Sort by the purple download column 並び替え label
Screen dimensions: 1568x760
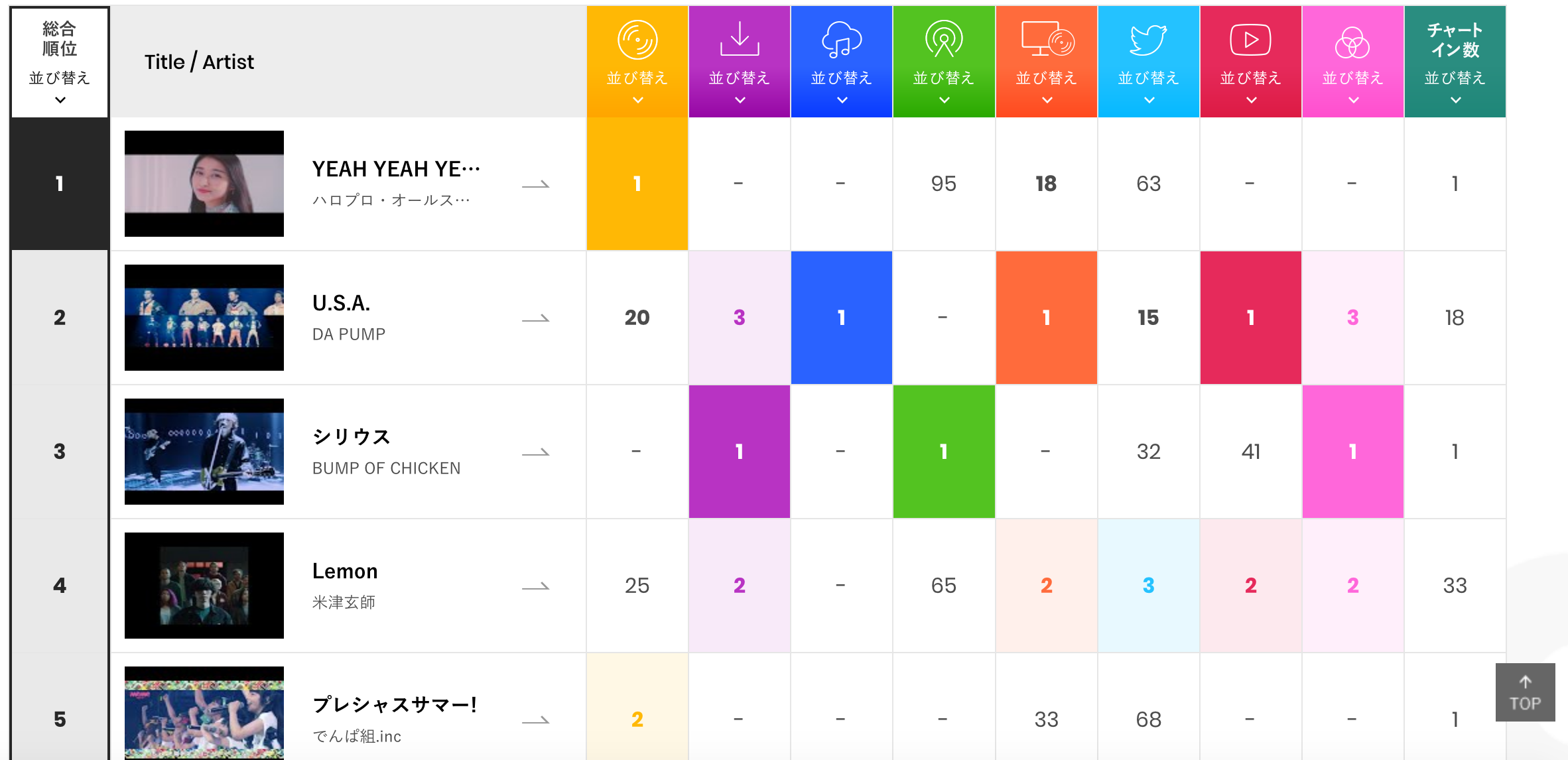[x=739, y=78]
